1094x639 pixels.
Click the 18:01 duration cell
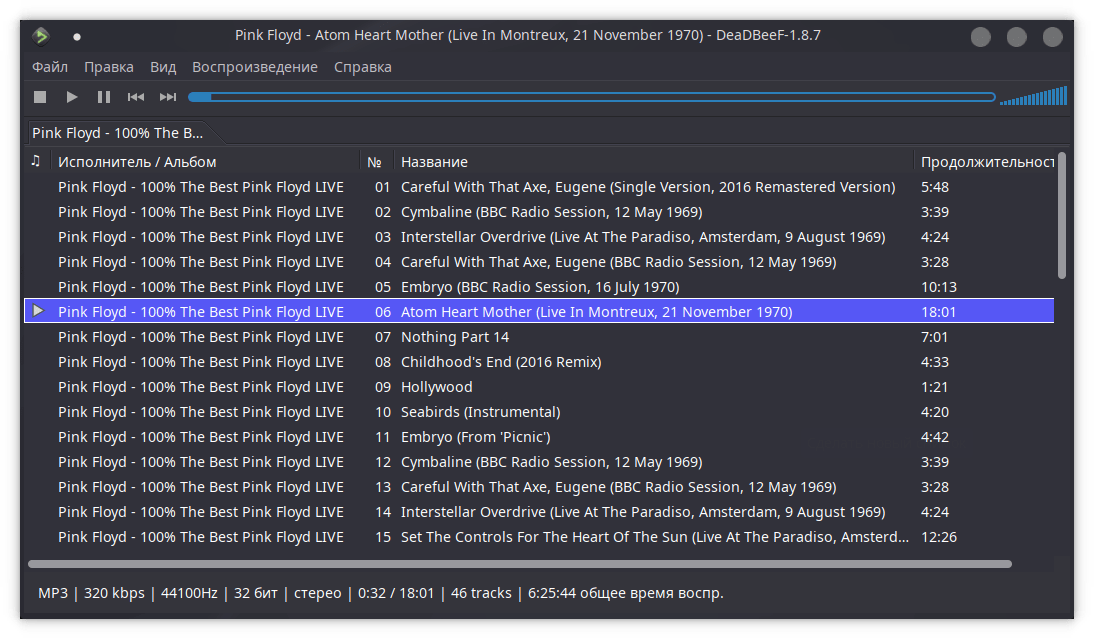point(938,312)
